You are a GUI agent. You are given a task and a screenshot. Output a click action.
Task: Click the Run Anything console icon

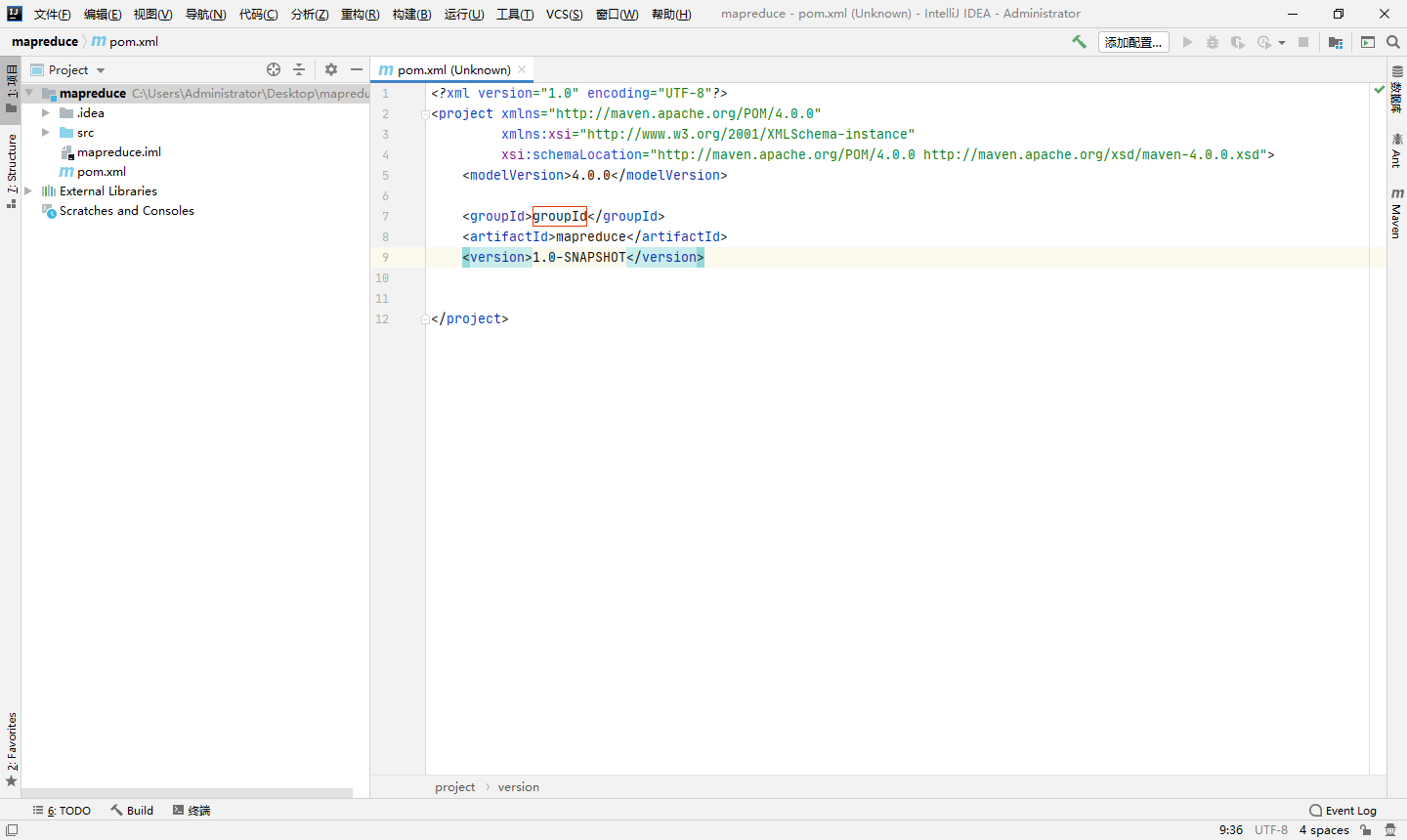tap(1368, 42)
